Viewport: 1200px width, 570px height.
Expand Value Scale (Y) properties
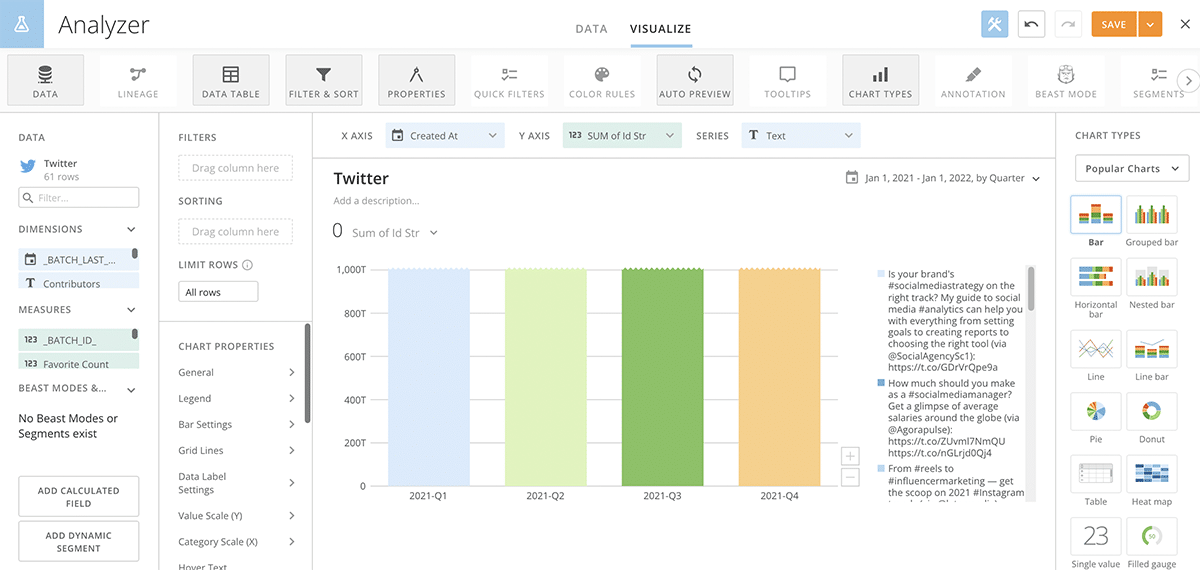[x=237, y=516]
